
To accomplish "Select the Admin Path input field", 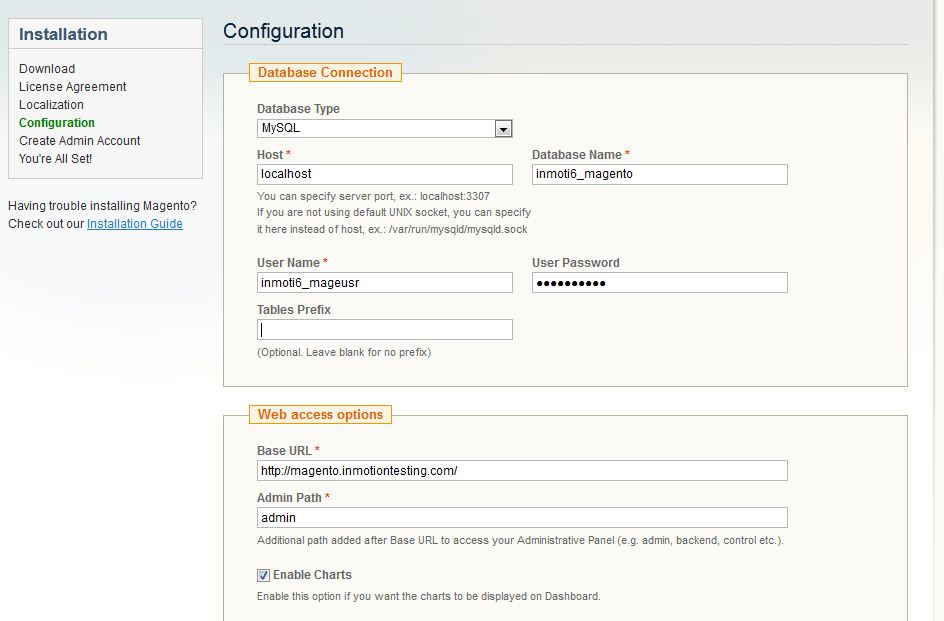I will point(522,518).
